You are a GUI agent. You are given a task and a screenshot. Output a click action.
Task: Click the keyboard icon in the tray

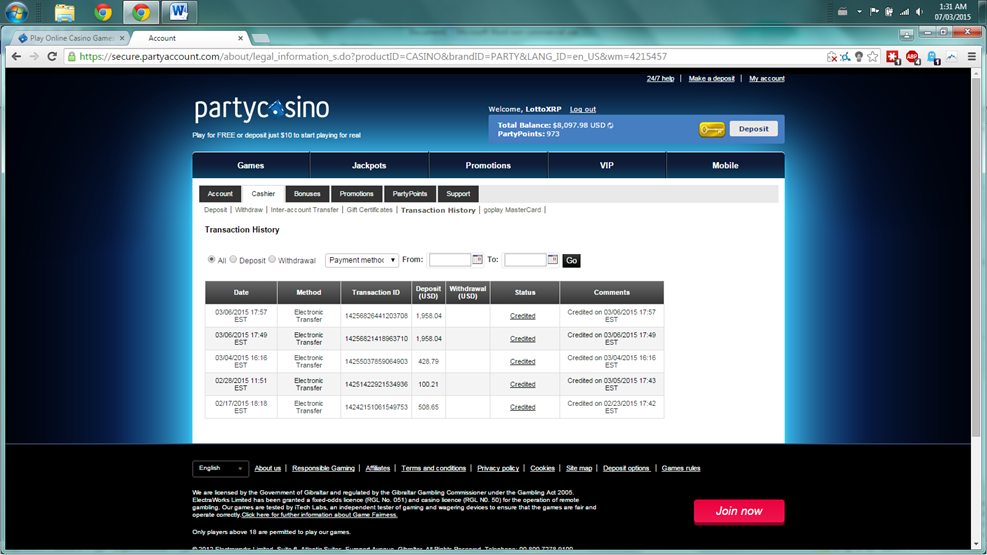point(842,11)
